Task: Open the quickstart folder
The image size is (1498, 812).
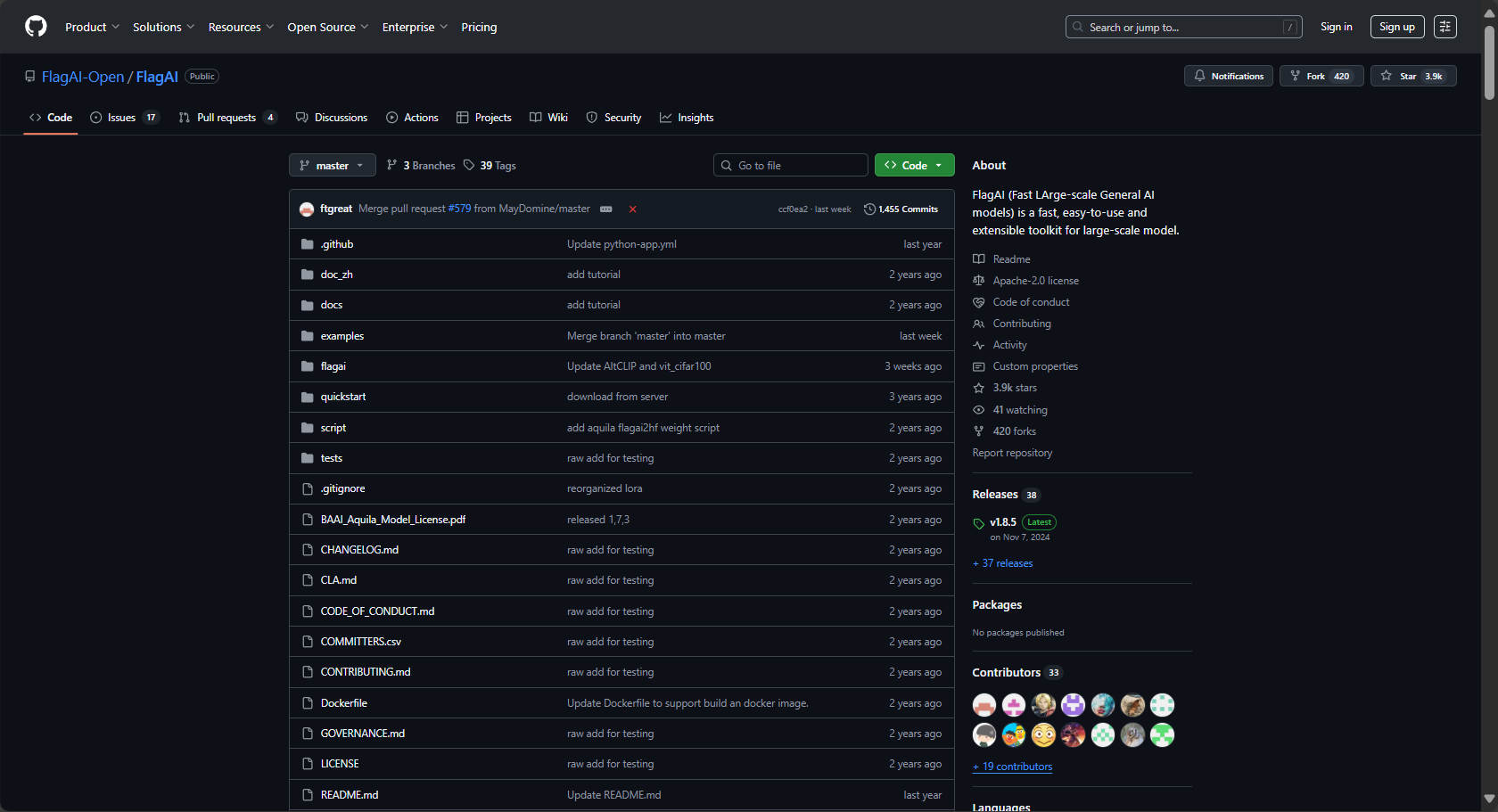Action: pyautogui.click(x=343, y=397)
